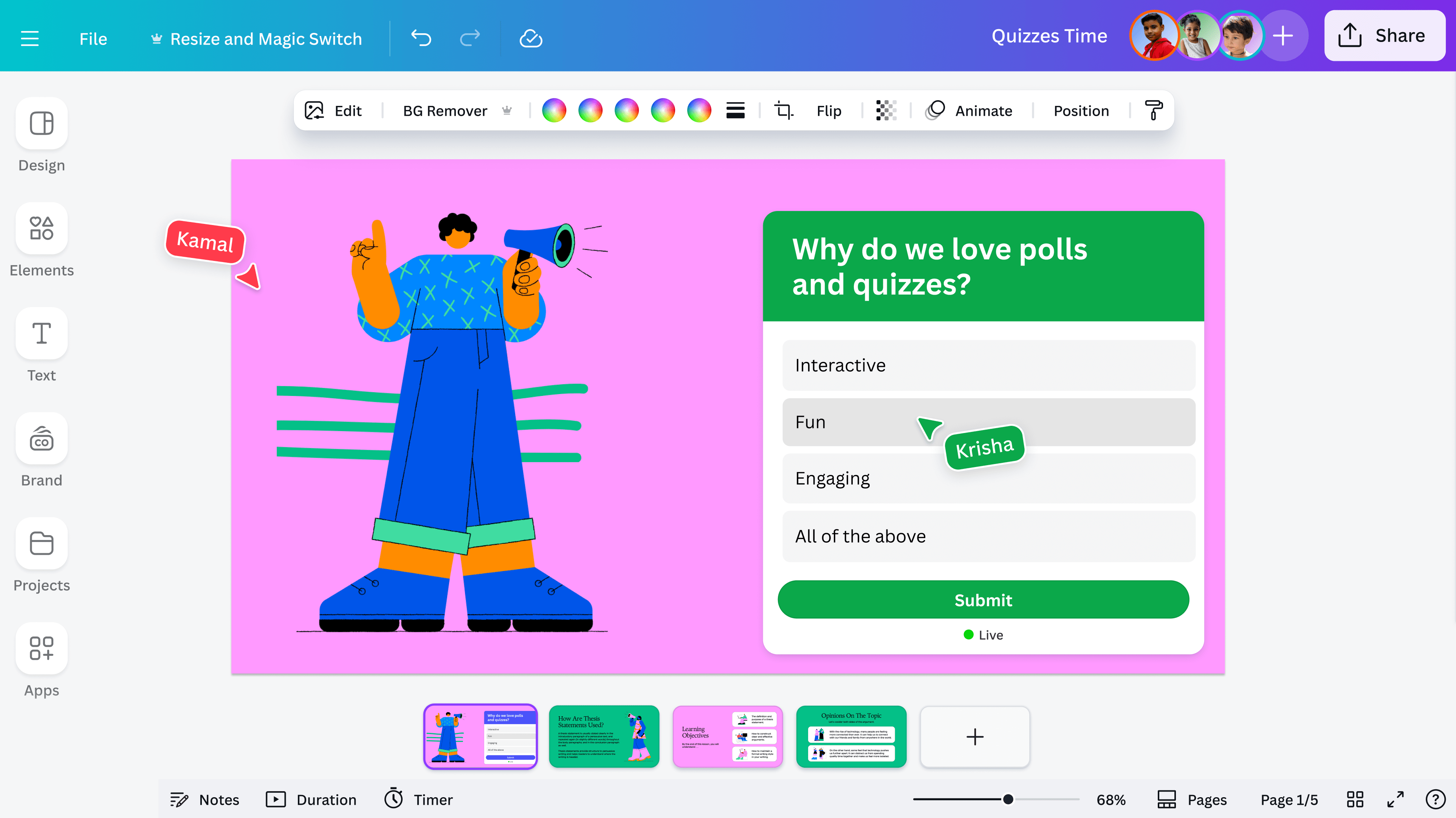This screenshot has width=1456, height=818.
Task: Open the File menu
Action: pos(93,38)
